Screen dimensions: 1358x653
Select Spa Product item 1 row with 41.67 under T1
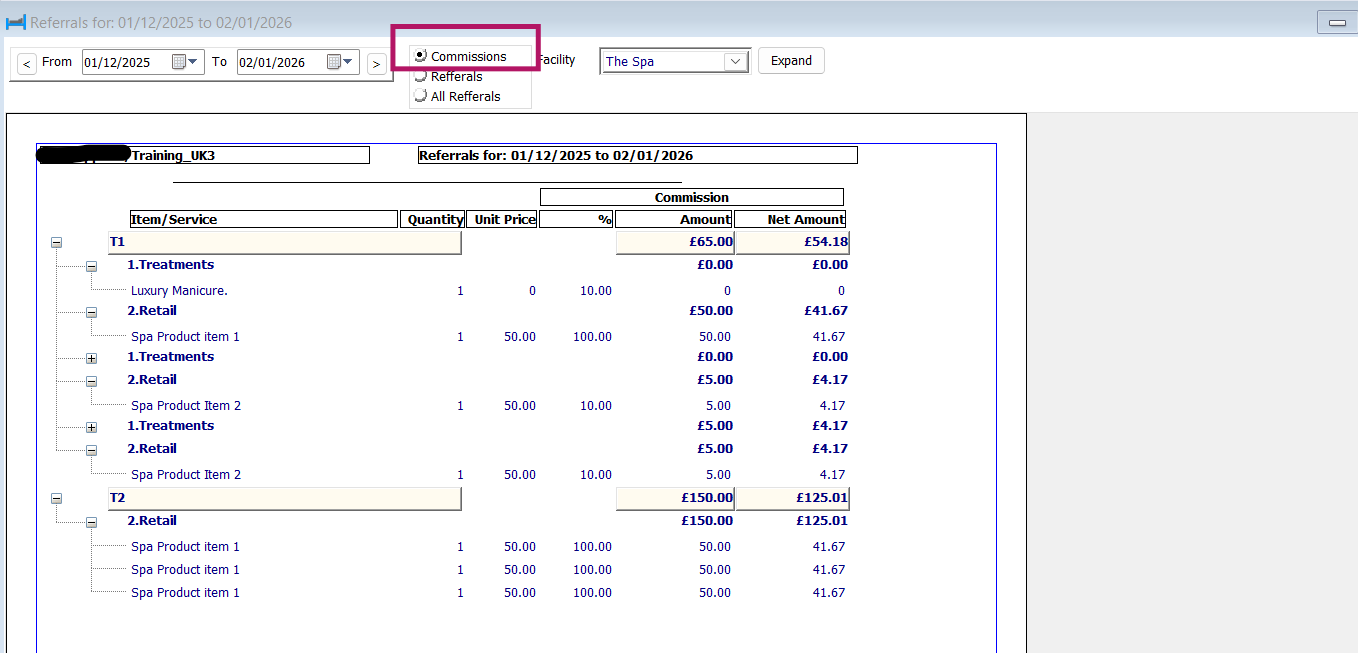point(488,337)
